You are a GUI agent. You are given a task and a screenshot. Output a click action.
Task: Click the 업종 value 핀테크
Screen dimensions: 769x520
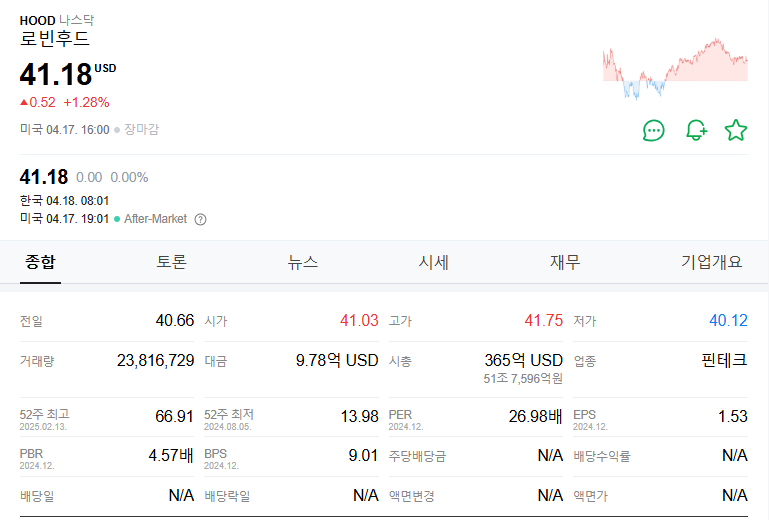tap(724, 361)
